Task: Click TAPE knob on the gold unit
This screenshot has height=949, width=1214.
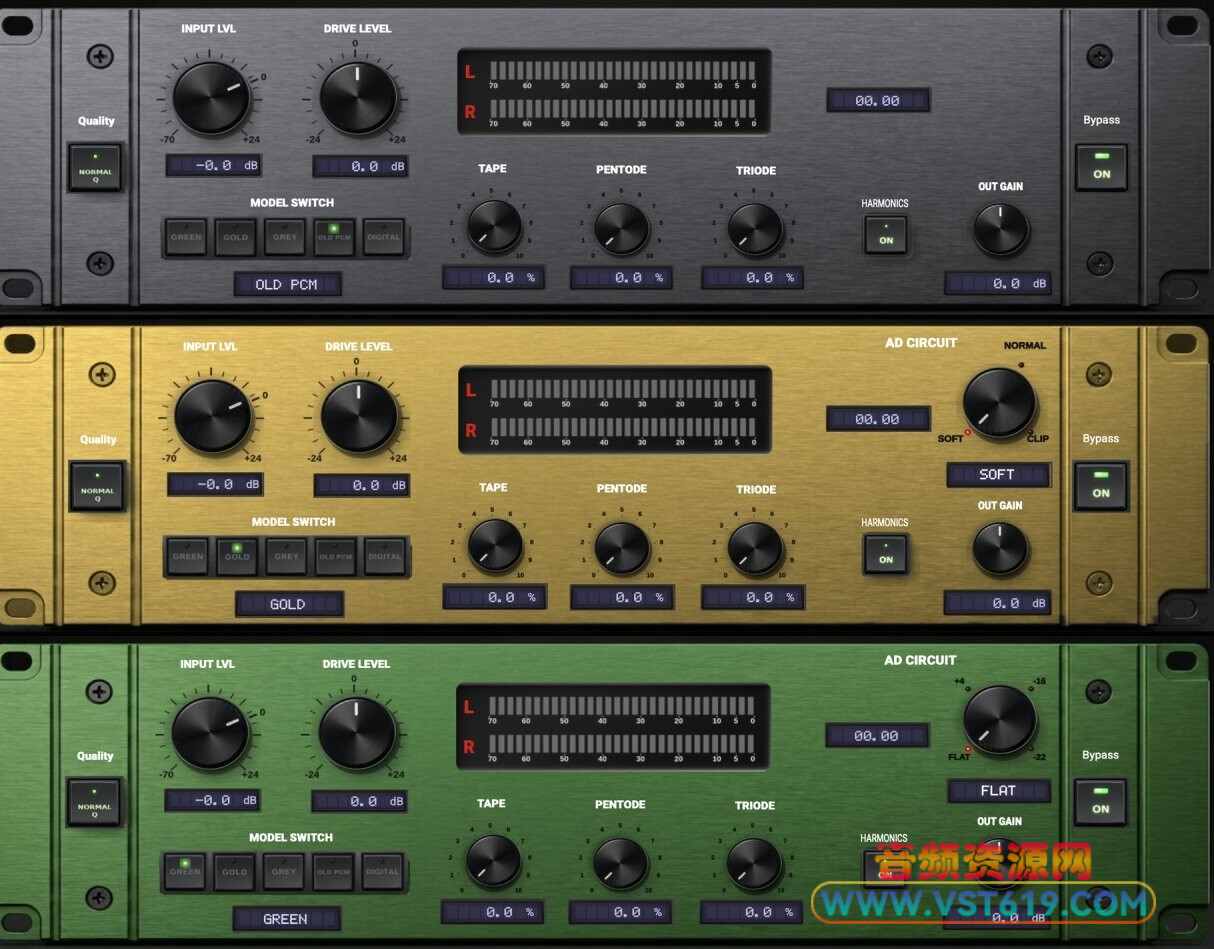Action: click(x=495, y=546)
